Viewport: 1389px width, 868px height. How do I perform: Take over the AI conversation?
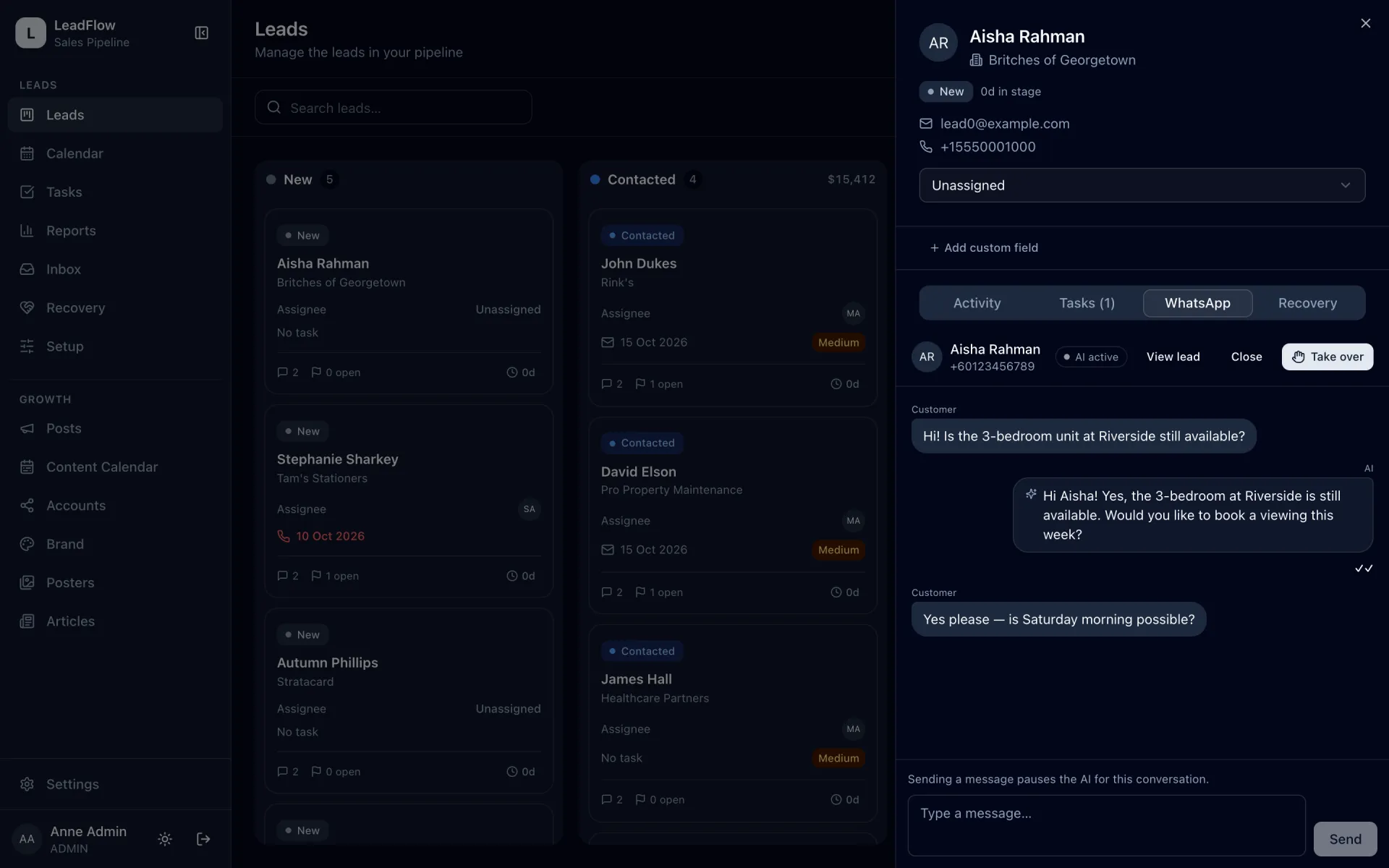pyautogui.click(x=1327, y=357)
